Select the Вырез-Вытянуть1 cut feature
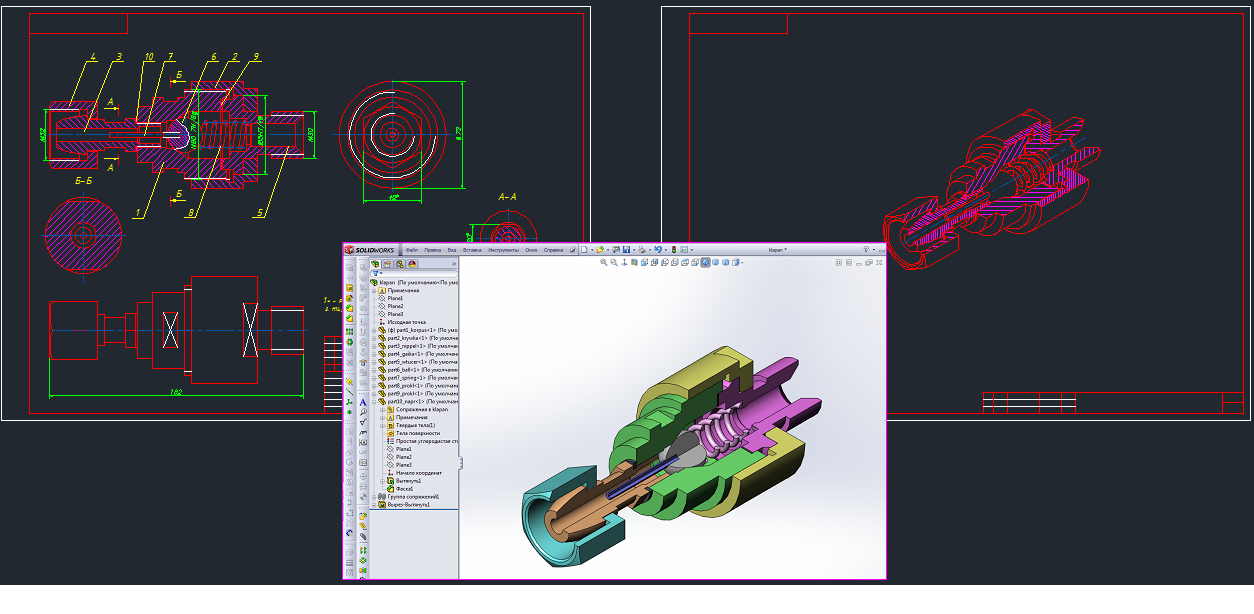 (404, 505)
